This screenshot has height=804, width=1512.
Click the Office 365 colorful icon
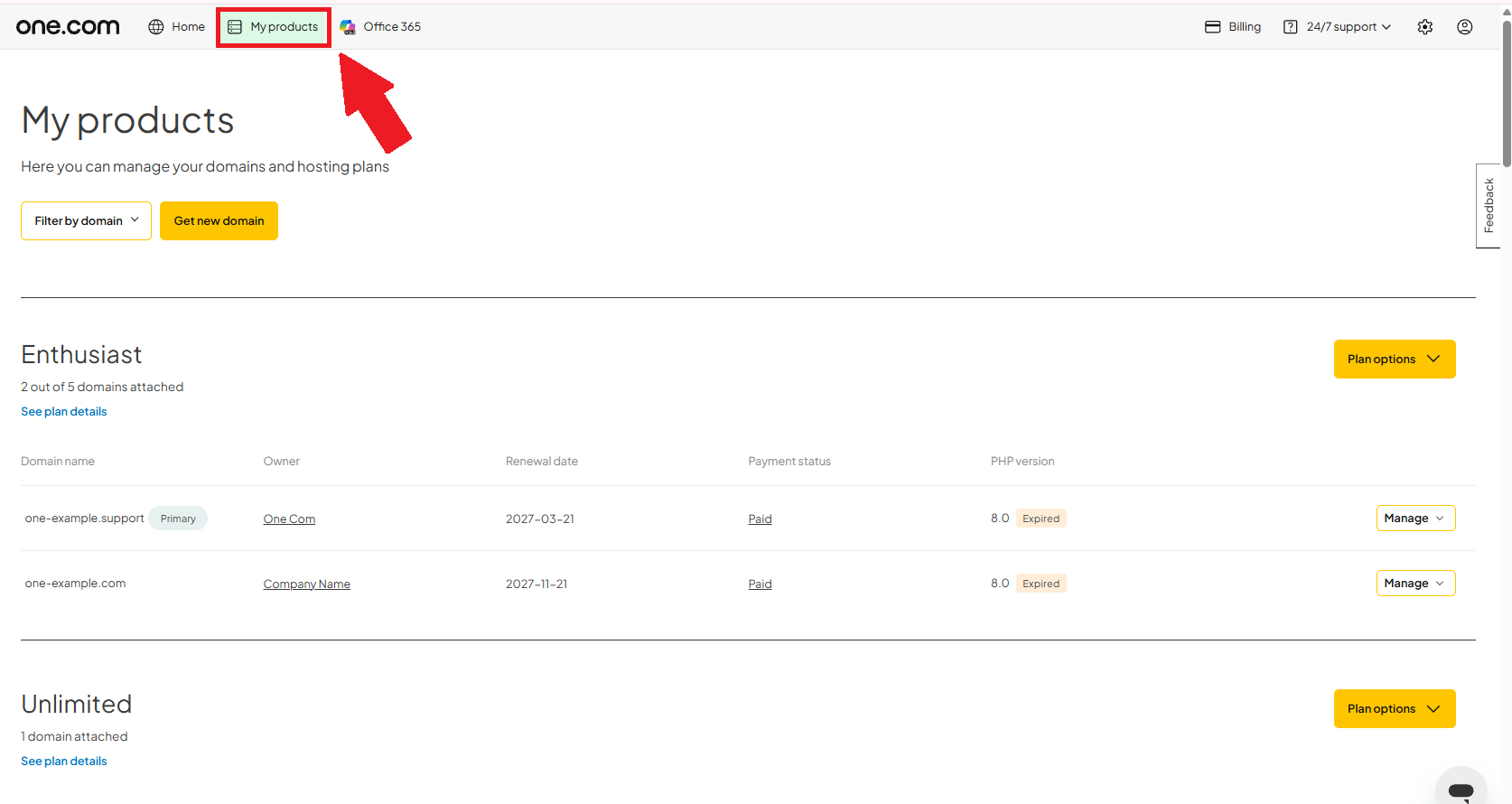348,27
